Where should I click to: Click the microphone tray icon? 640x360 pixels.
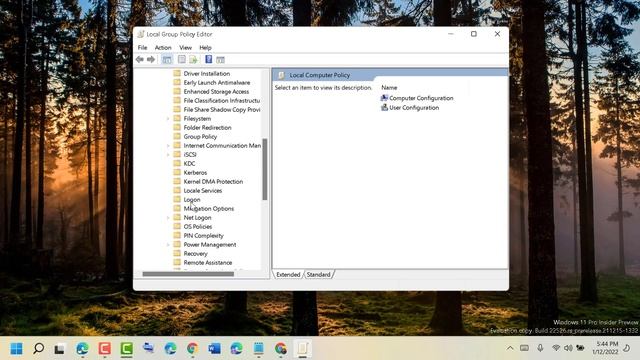540,348
